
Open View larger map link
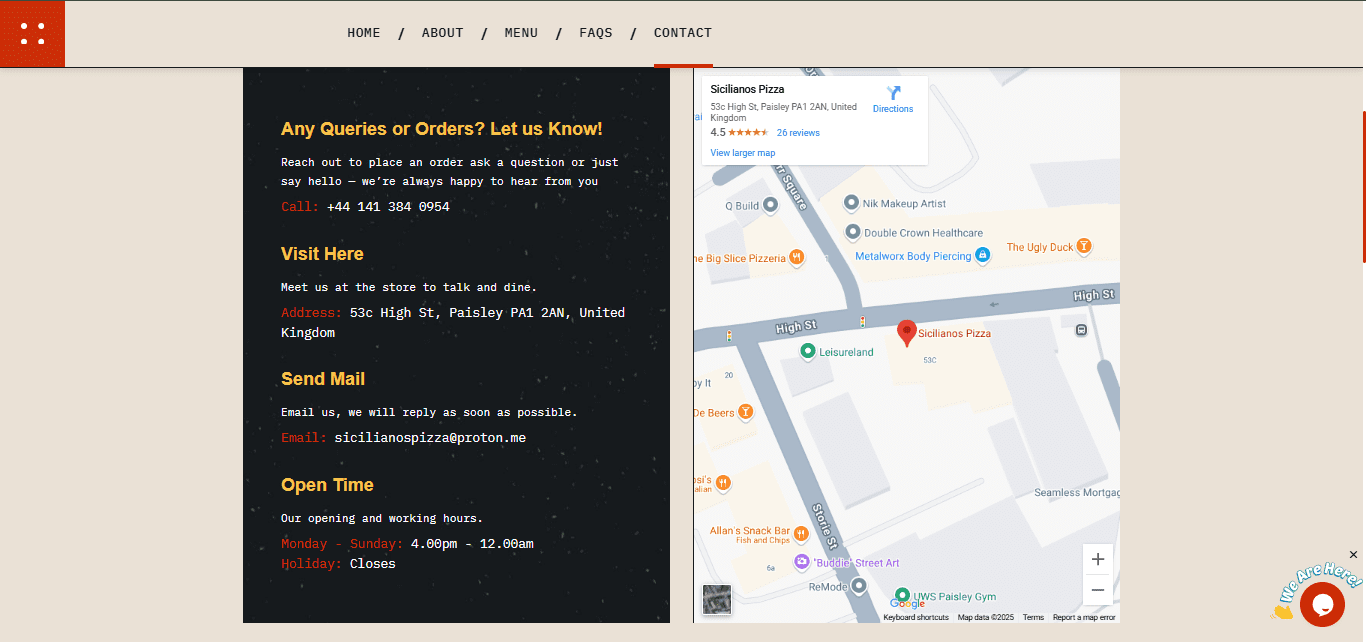coord(743,153)
